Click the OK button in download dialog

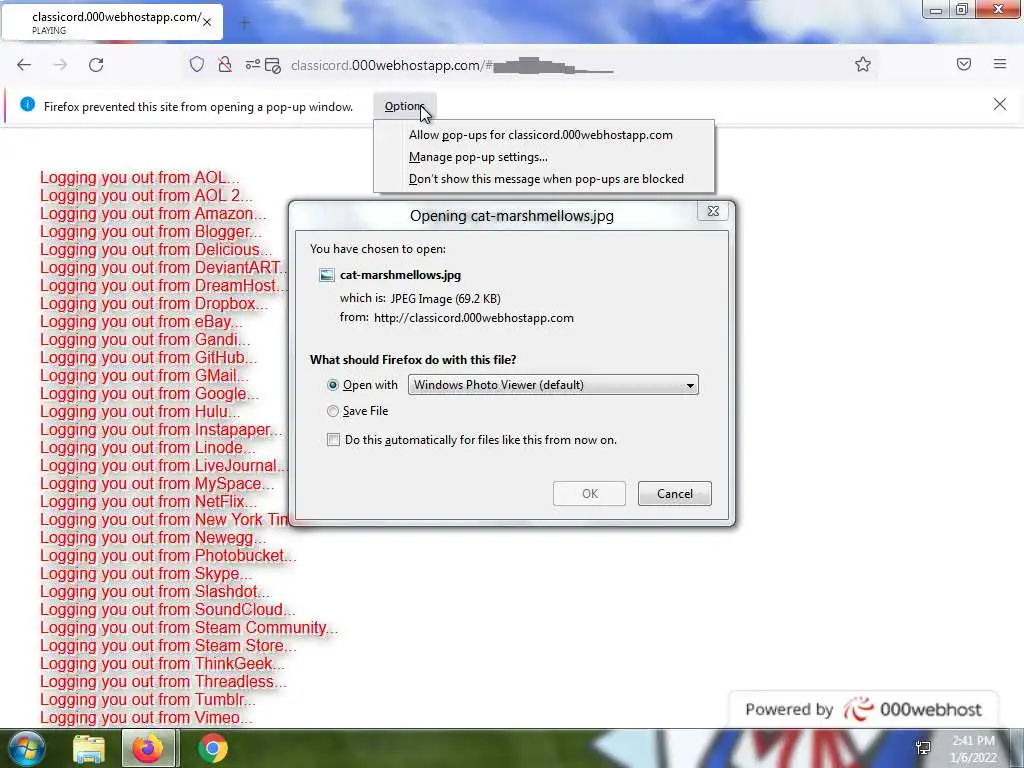coord(590,494)
